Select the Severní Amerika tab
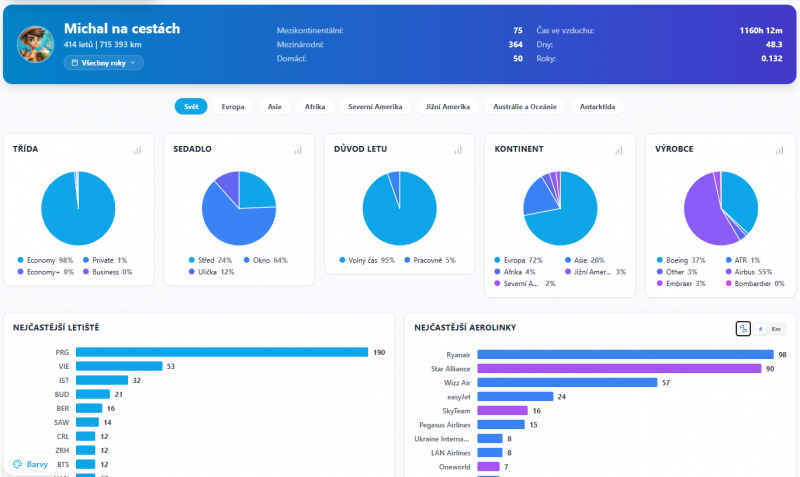This screenshot has width=800, height=477. [375, 106]
